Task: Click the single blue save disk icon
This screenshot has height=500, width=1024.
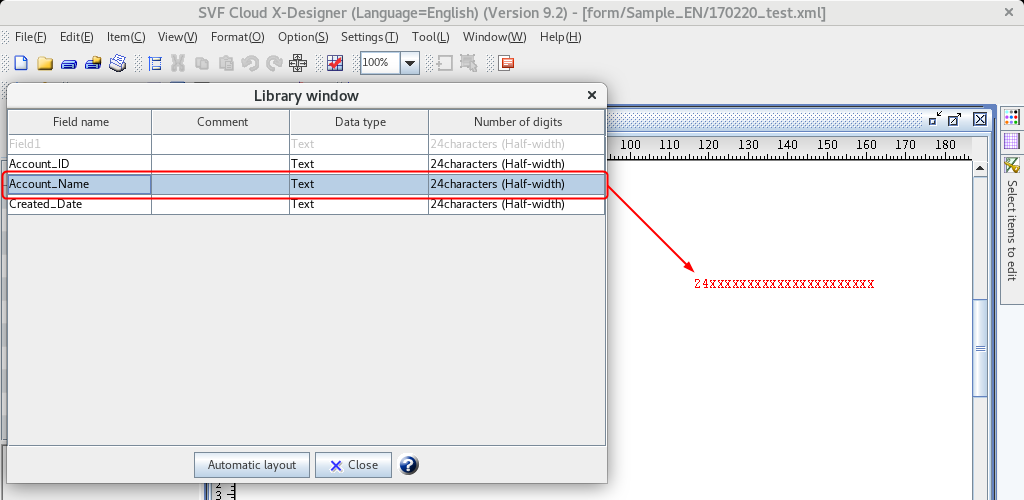Action: [69, 63]
